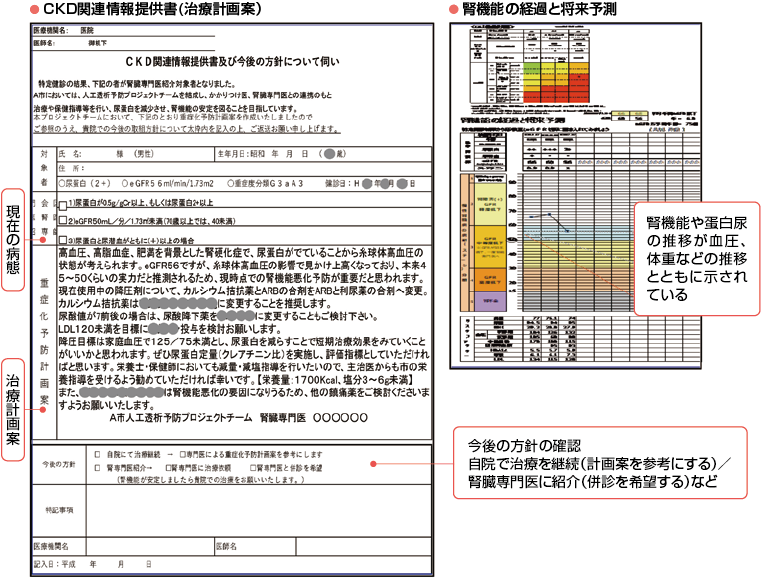Click the vertical 重症化予防計画案 column label

(44, 341)
